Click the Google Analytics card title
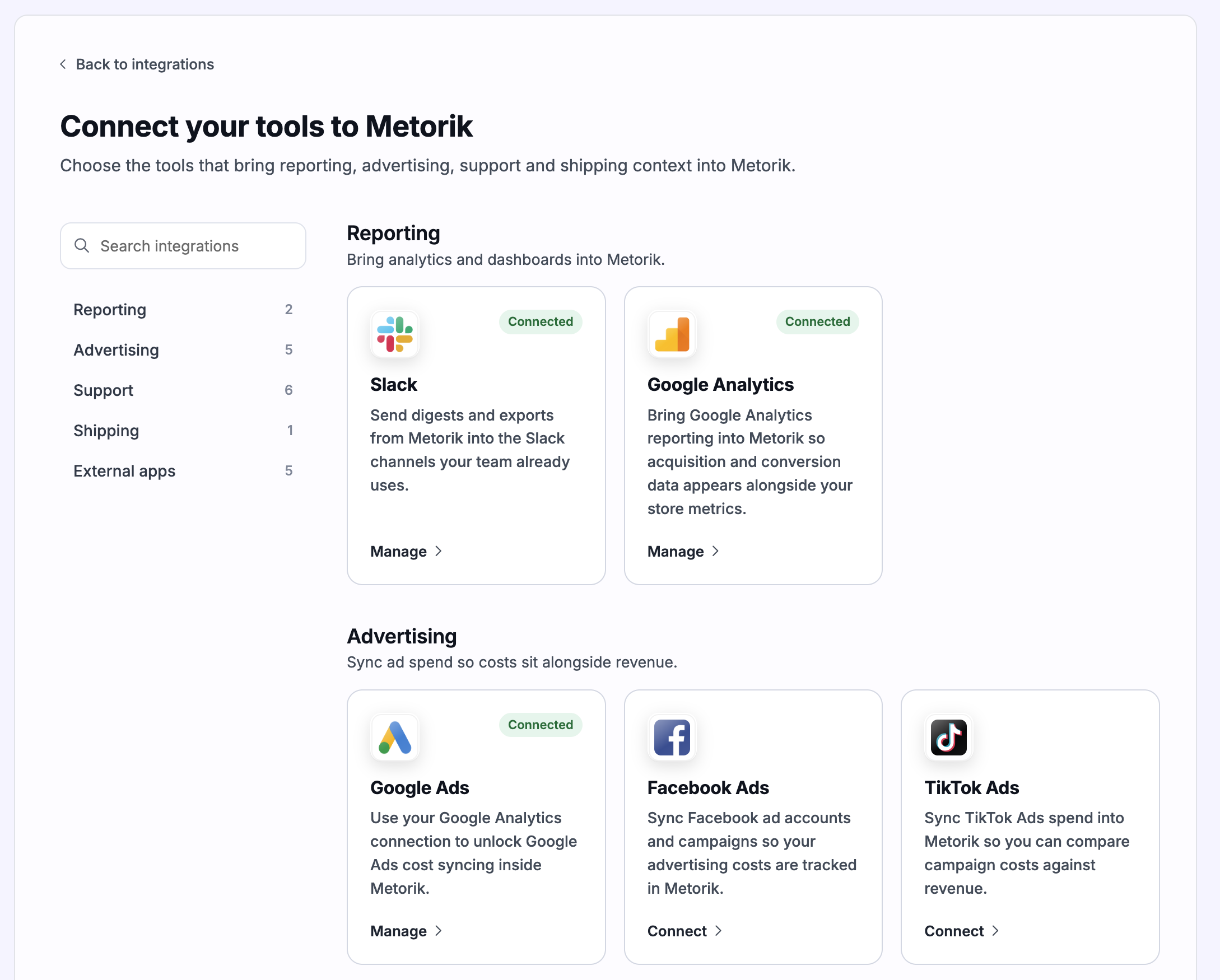This screenshot has height=980, width=1220. (720, 385)
